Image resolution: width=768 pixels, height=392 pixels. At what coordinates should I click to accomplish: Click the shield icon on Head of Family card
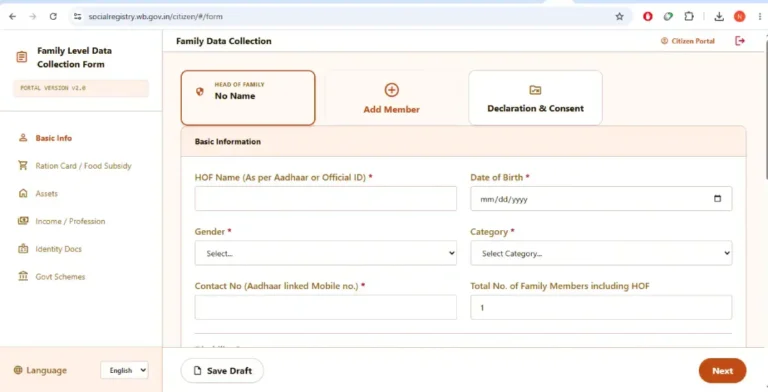[x=200, y=92]
